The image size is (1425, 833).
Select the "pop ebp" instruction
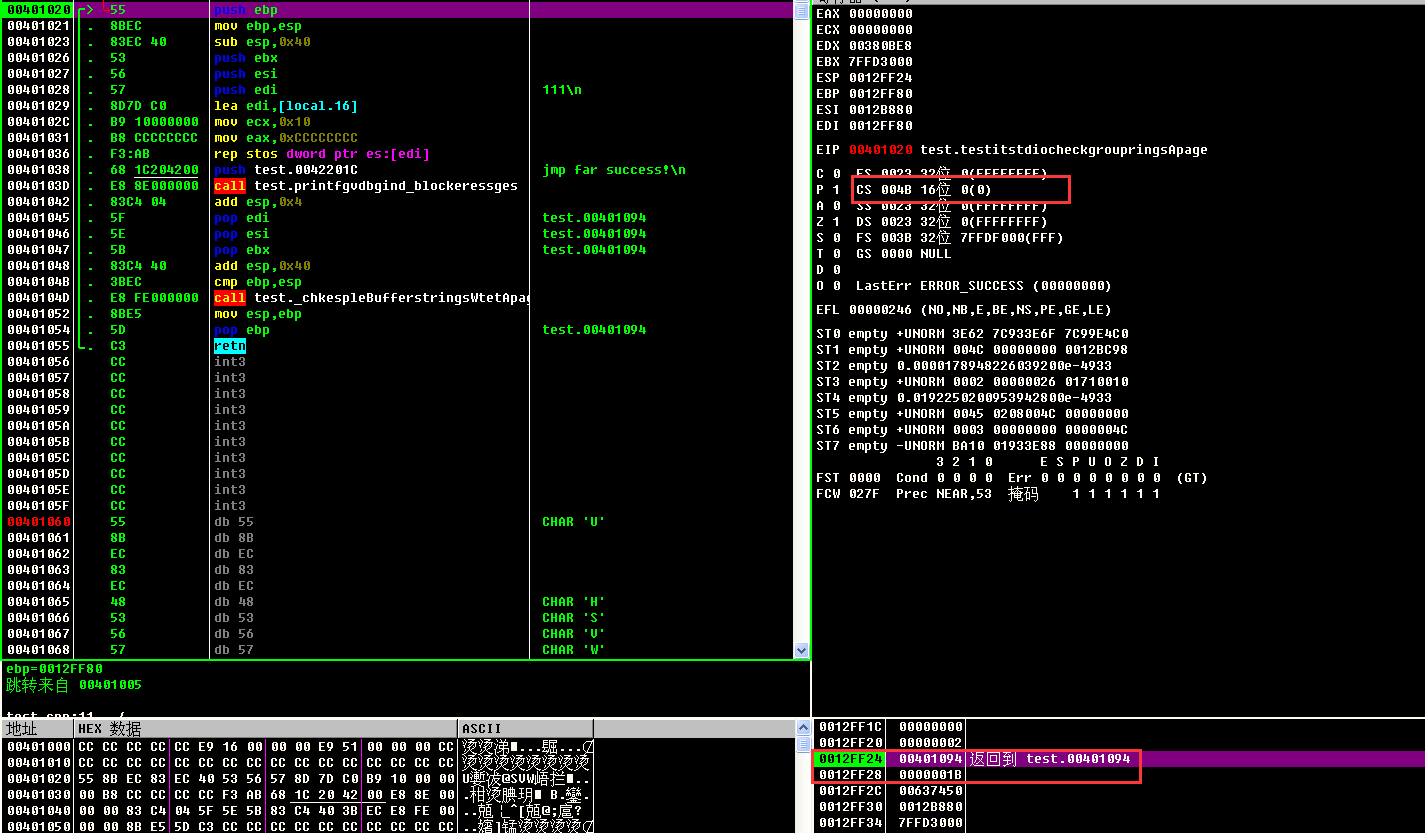pos(242,330)
